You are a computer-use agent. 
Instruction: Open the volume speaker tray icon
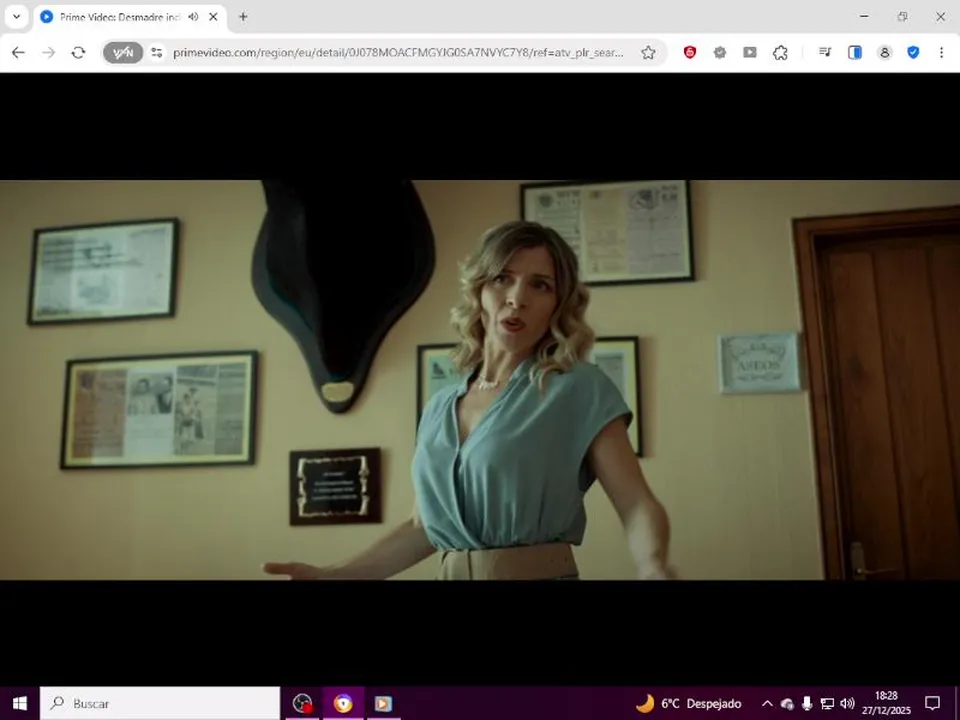click(847, 703)
